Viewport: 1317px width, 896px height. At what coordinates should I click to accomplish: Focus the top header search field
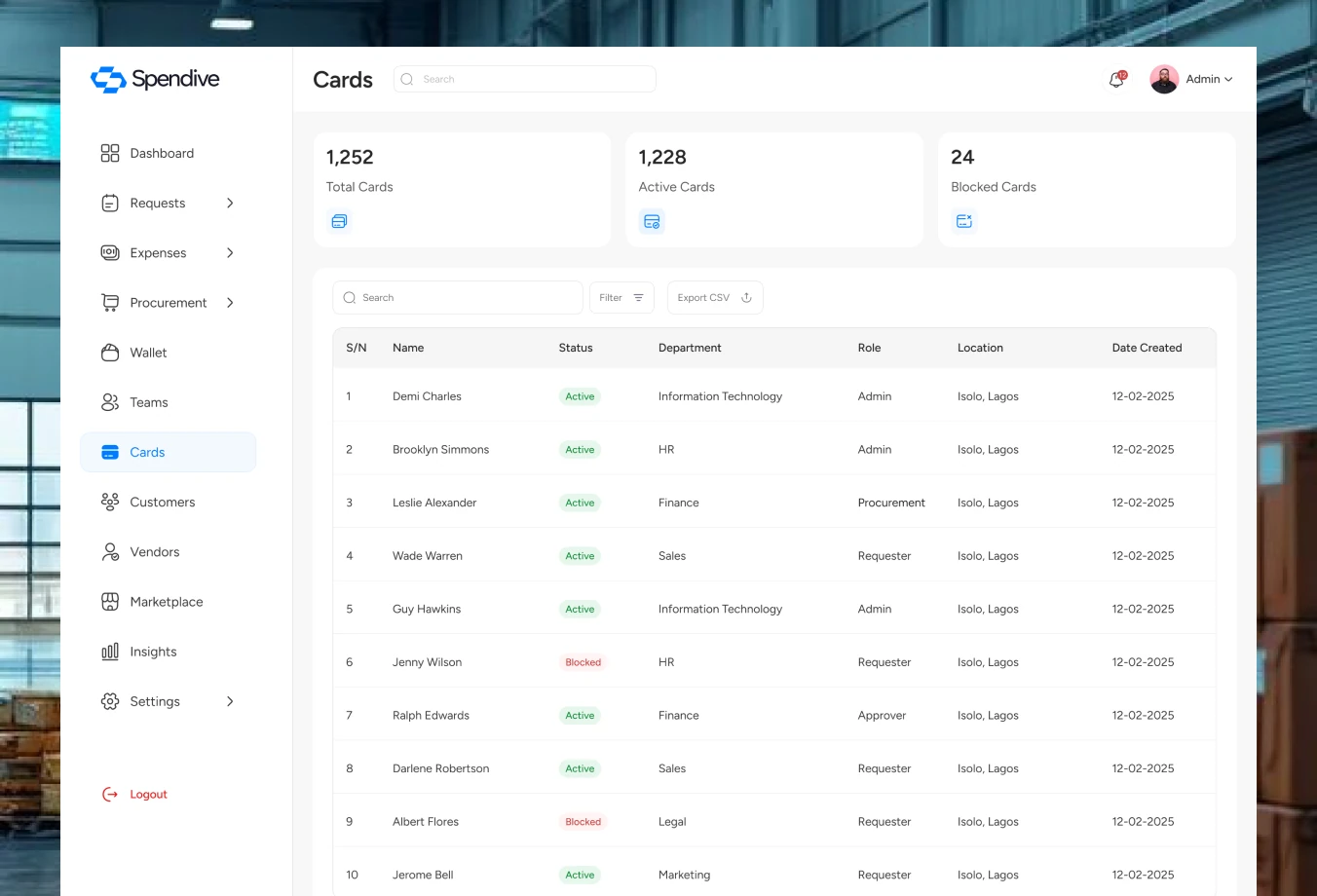pos(525,79)
